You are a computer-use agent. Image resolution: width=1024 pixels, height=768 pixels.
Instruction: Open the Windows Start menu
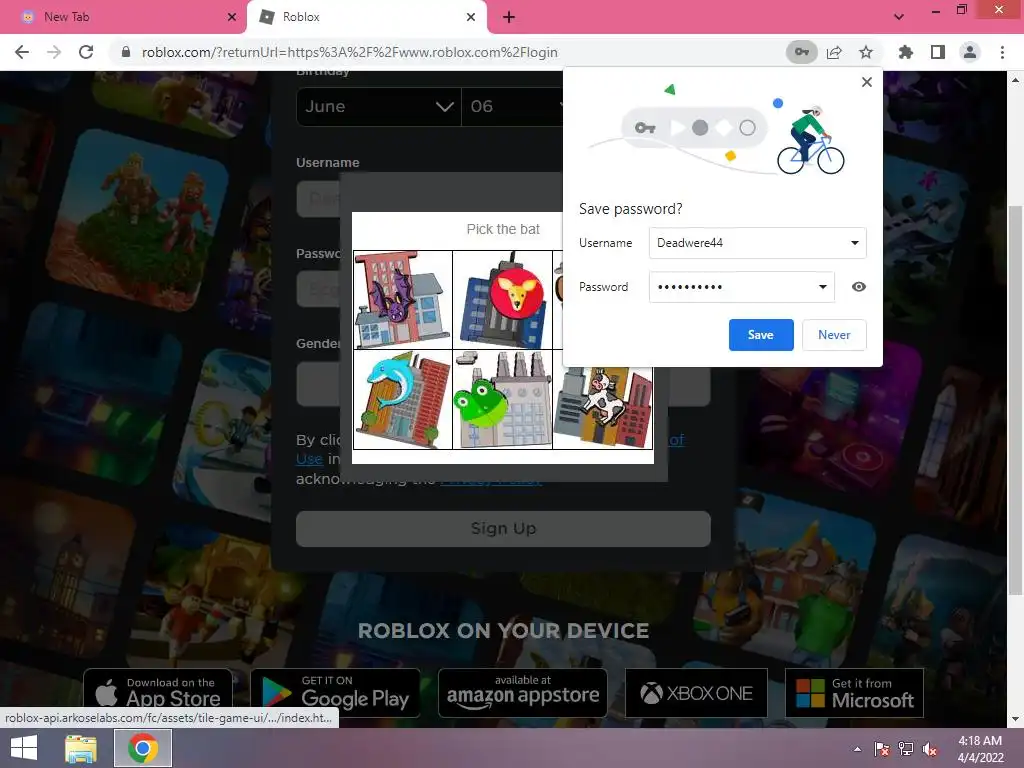coord(24,748)
